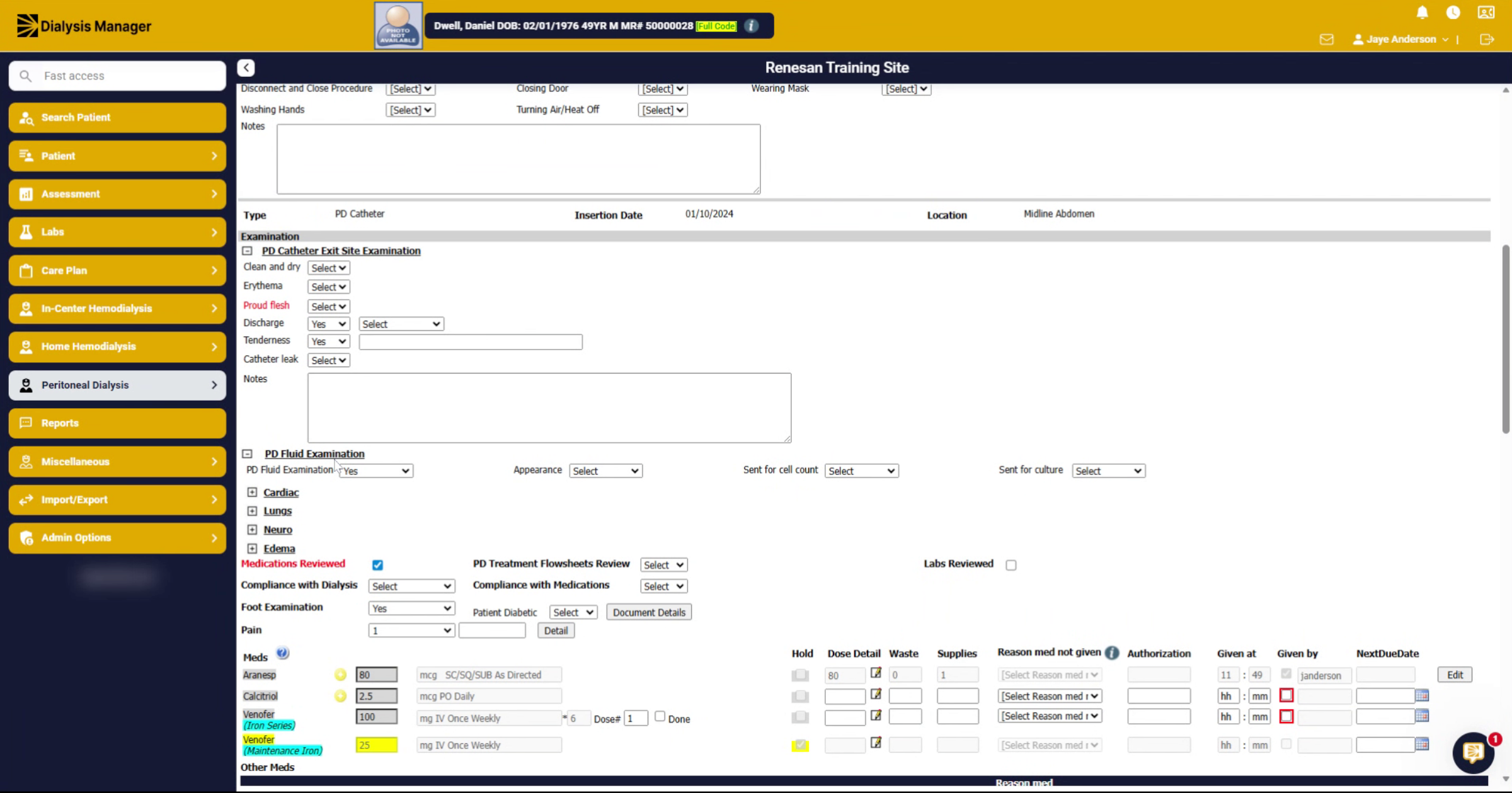Check the Labs Reviewed checkbox
1512x793 pixels.
pyautogui.click(x=1011, y=565)
